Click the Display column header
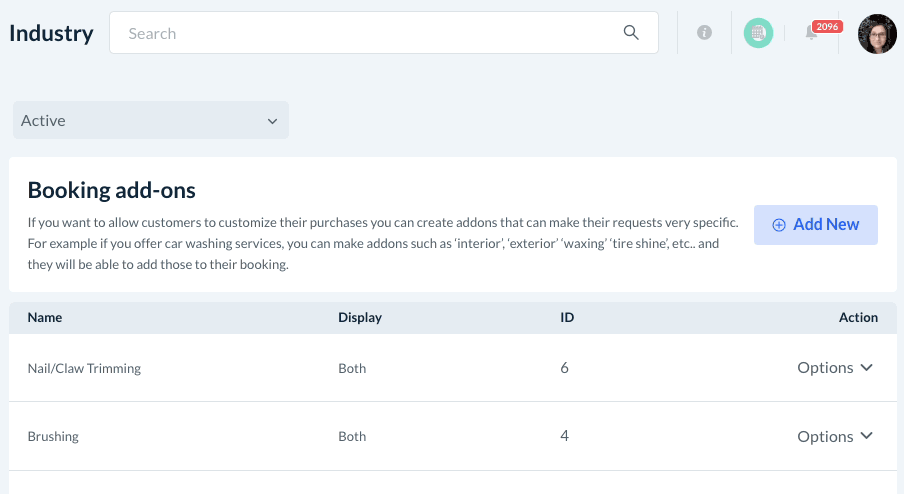This screenshot has width=904, height=494. (x=360, y=318)
